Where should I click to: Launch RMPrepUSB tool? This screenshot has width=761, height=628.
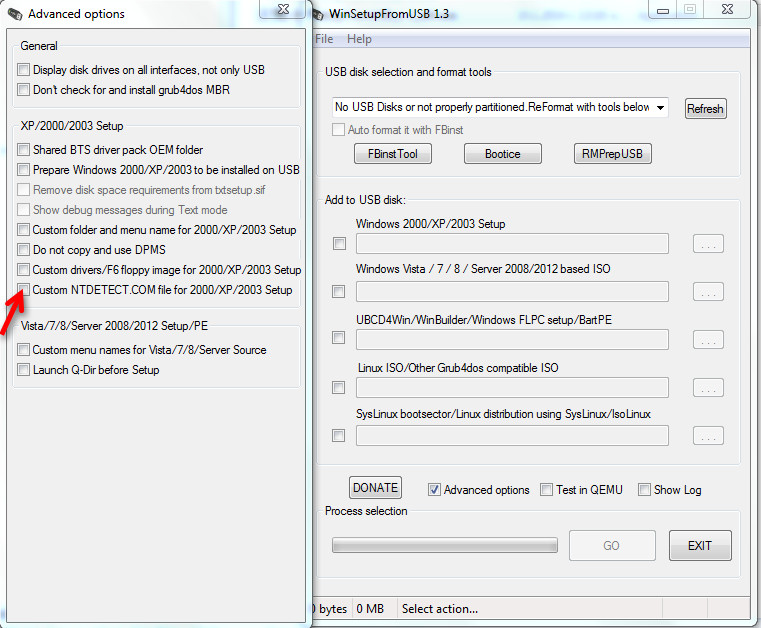pyautogui.click(x=612, y=154)
